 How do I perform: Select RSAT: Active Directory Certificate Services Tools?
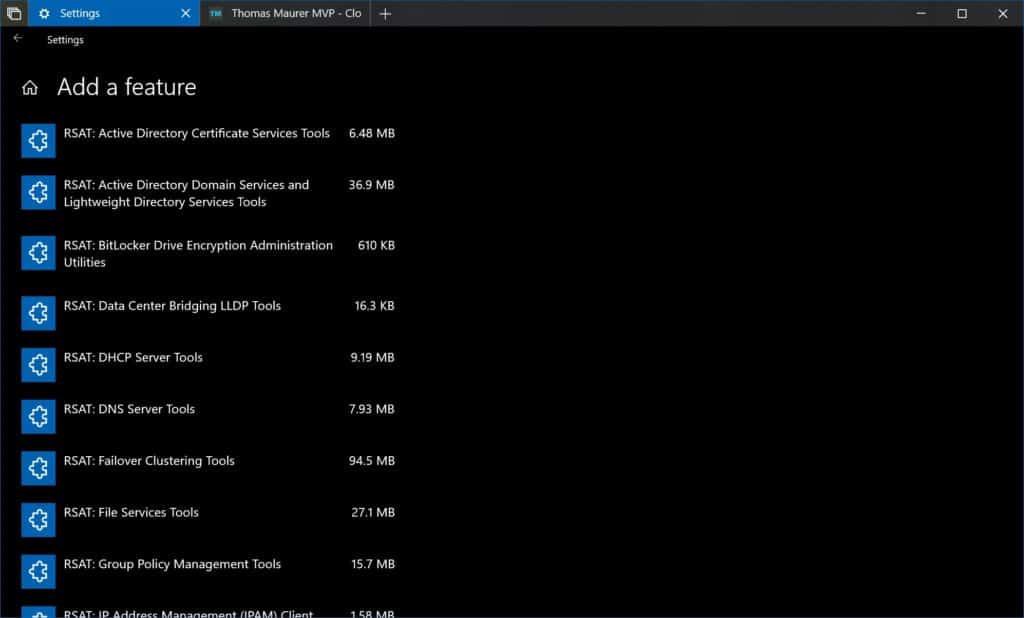coord(197,133)
